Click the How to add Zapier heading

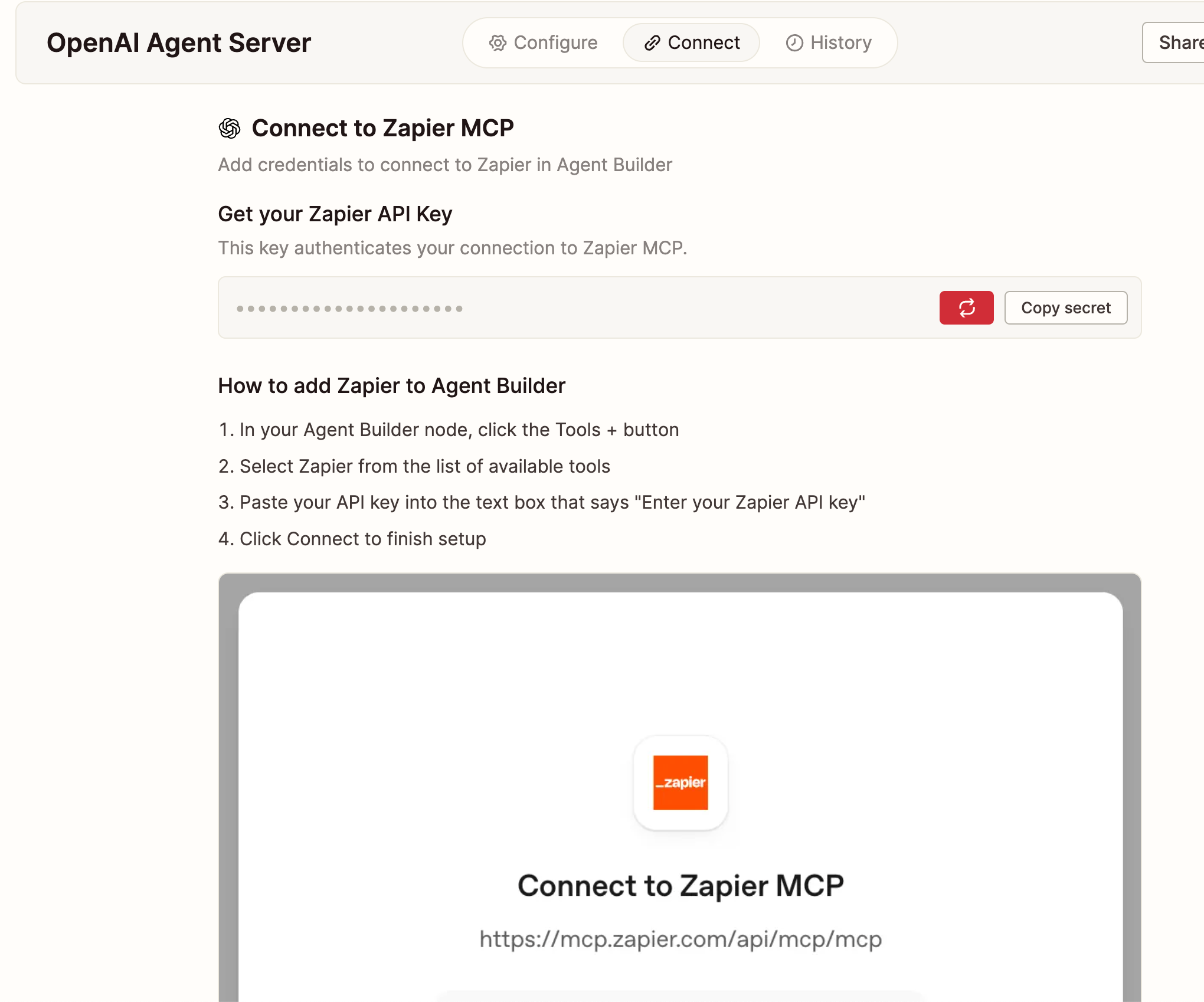coord(391,385)
